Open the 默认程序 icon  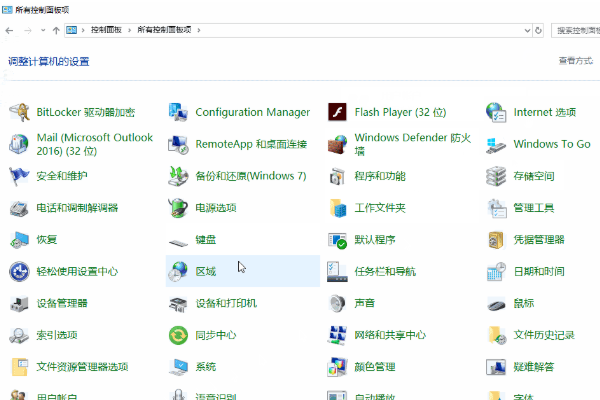(337, 240)
